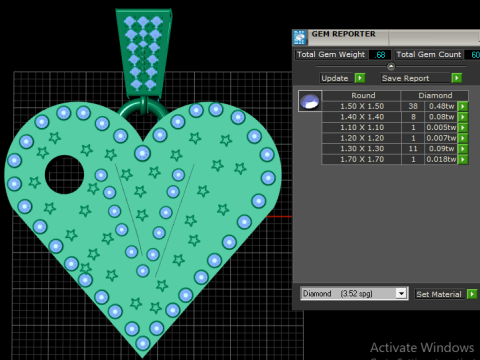Click the Total Gem Weight label
The width and height of the screenshot is (480, 360).
[x=331, y=55]
